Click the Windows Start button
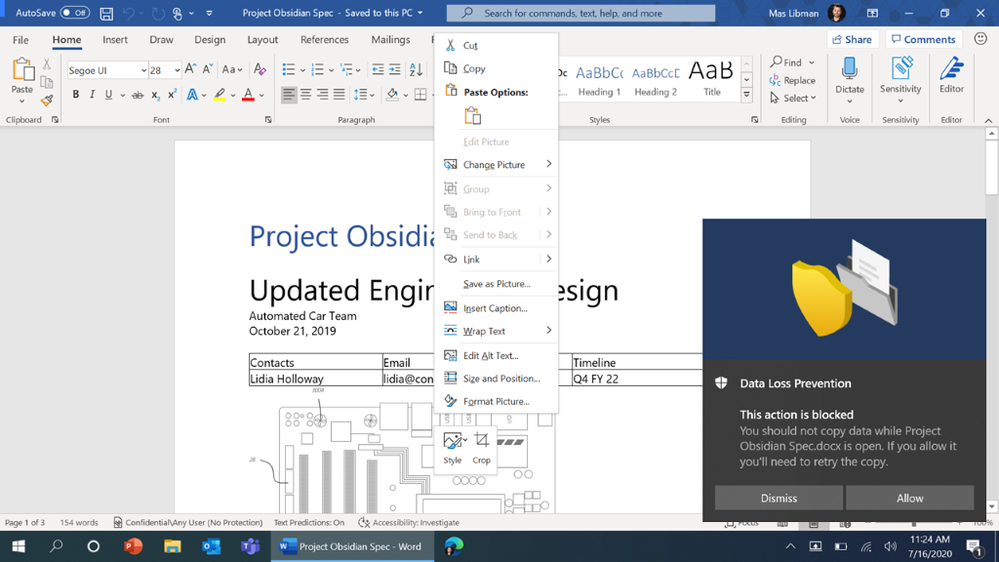 pos(18,546)
